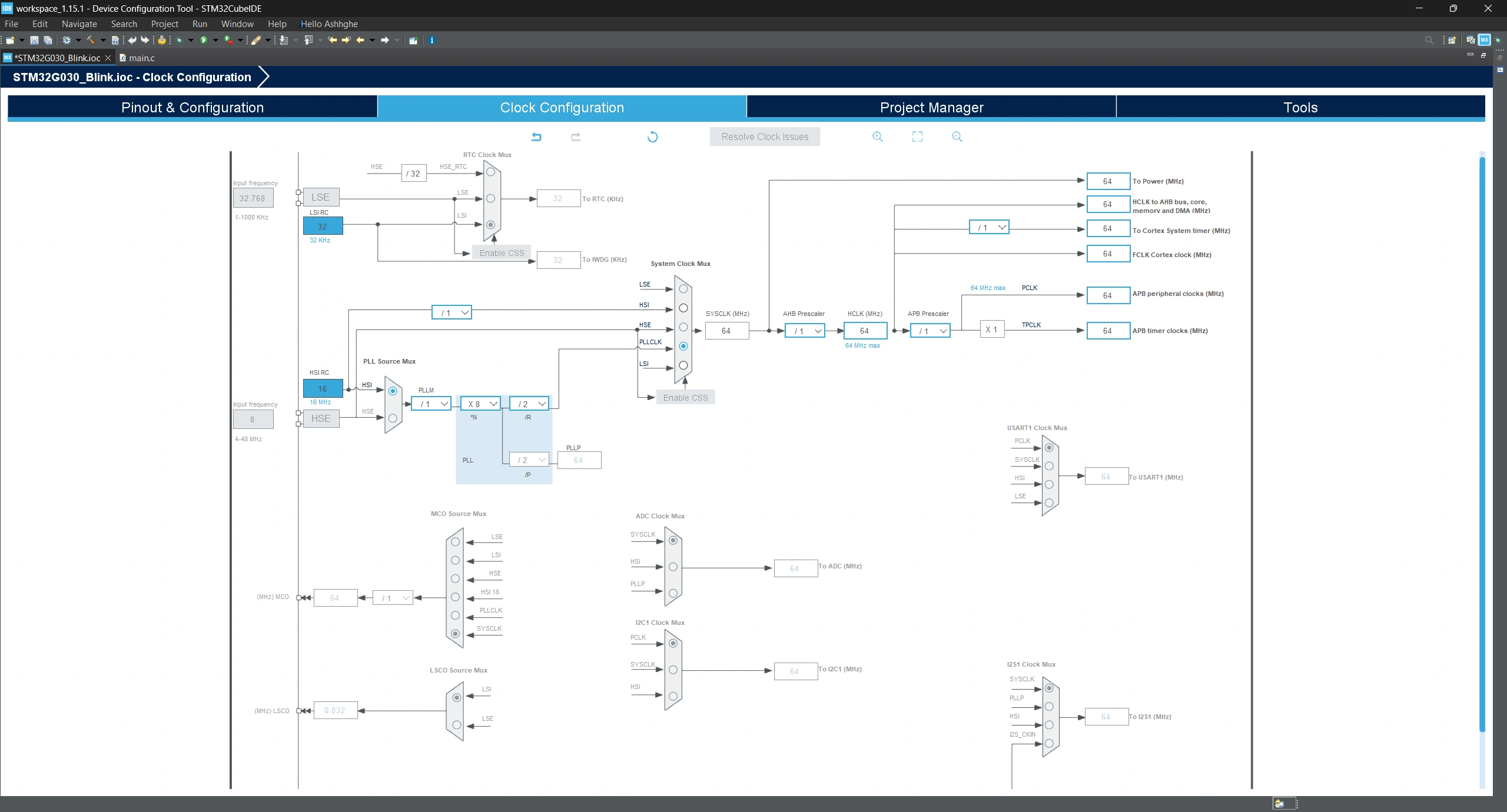Open the Project menu

(164, 24)
